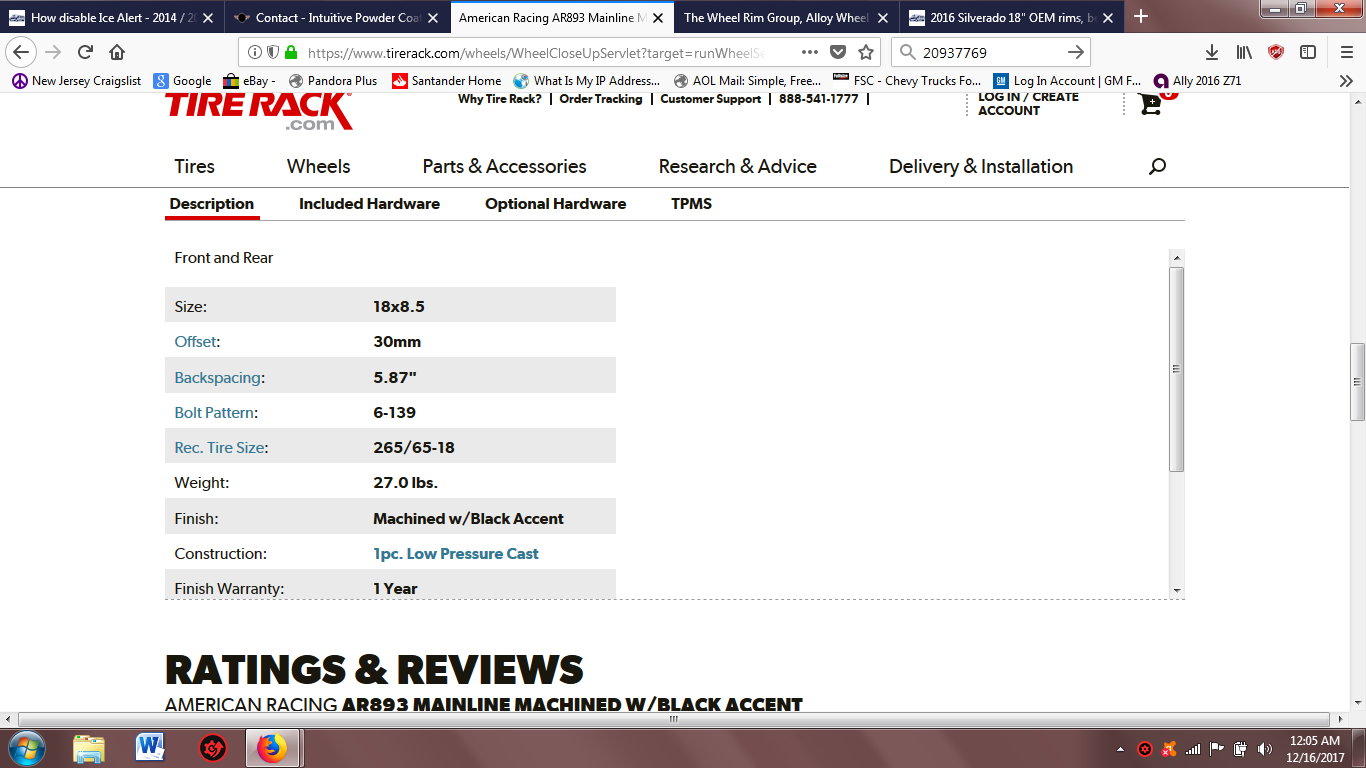Open the Tire Rack site search
This screenshot has height=768, width=1366.
(1157, 166)
